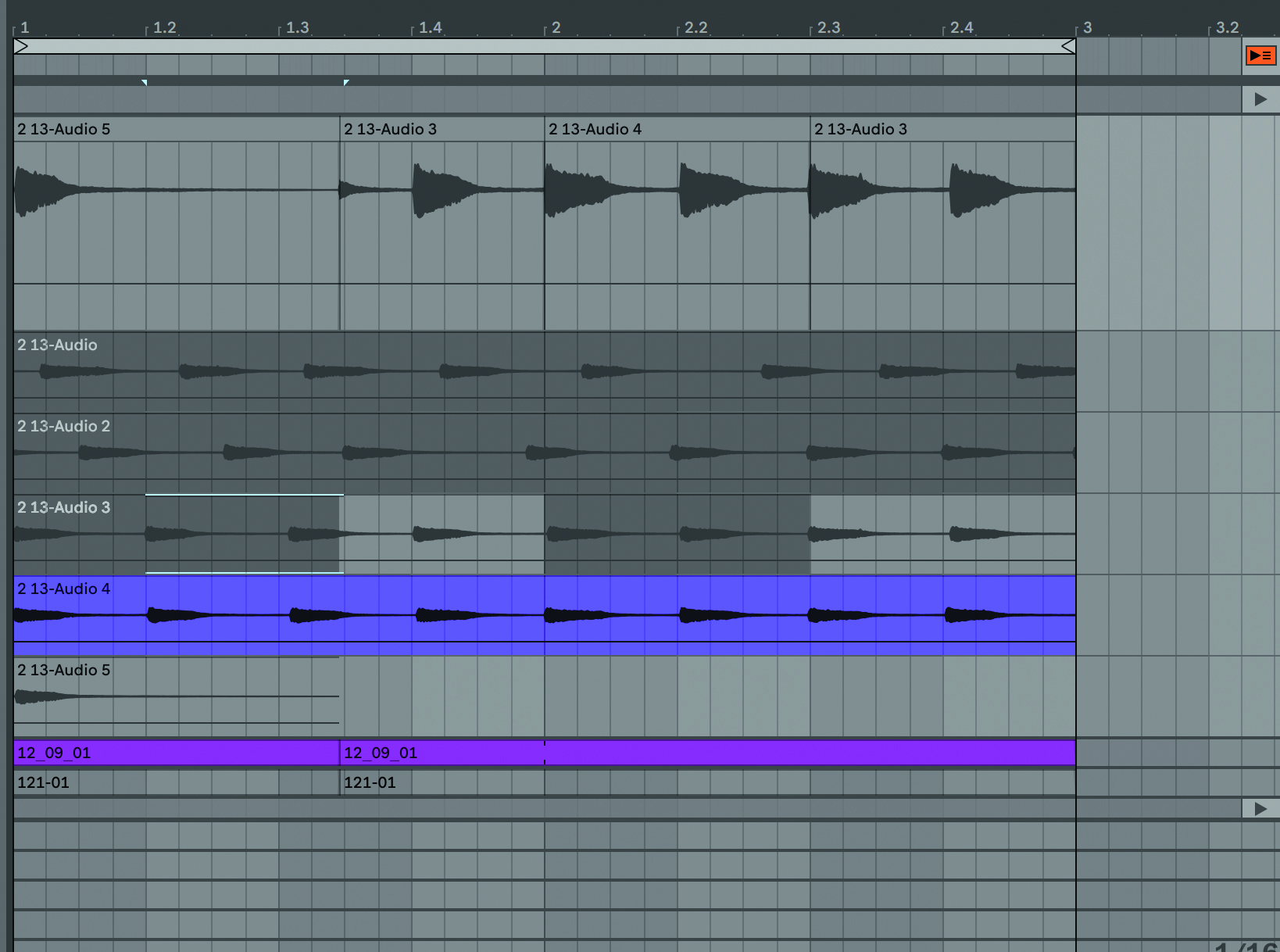This screenshot has width=1280, height=952.
Task: Click the waveform in the '2 13-Audio 4' main clip
Action: (678, 190)
